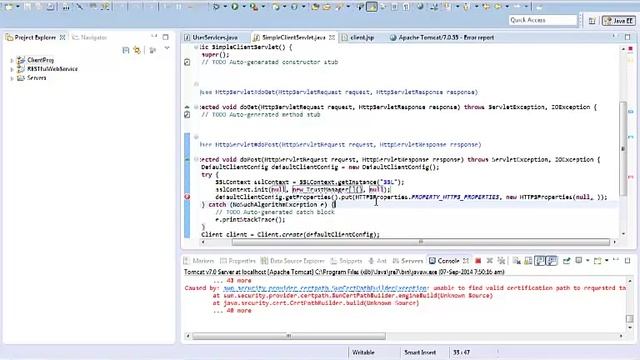Screen dimensions: 640x360
Task: Open the Java EE perspective
Action: click(x=619, y=20)
